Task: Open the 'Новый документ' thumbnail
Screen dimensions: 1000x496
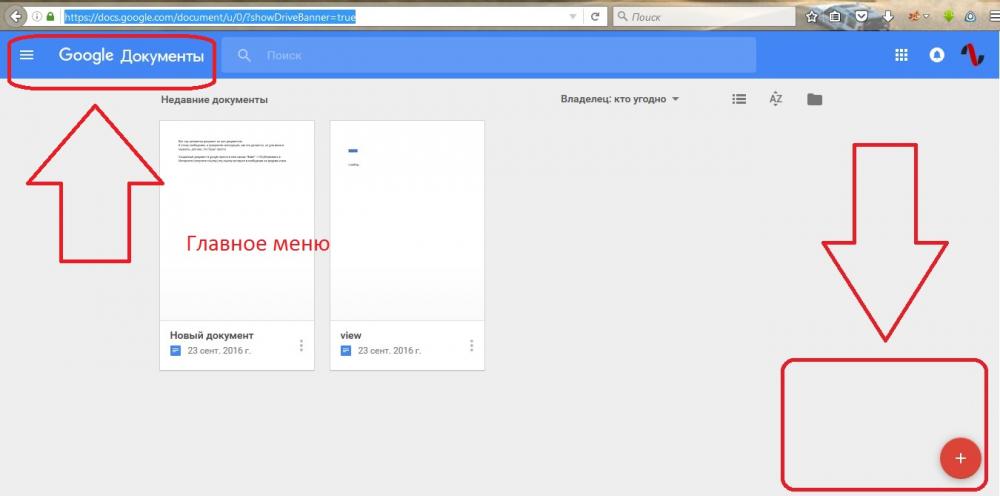Action: coord(237,220)
